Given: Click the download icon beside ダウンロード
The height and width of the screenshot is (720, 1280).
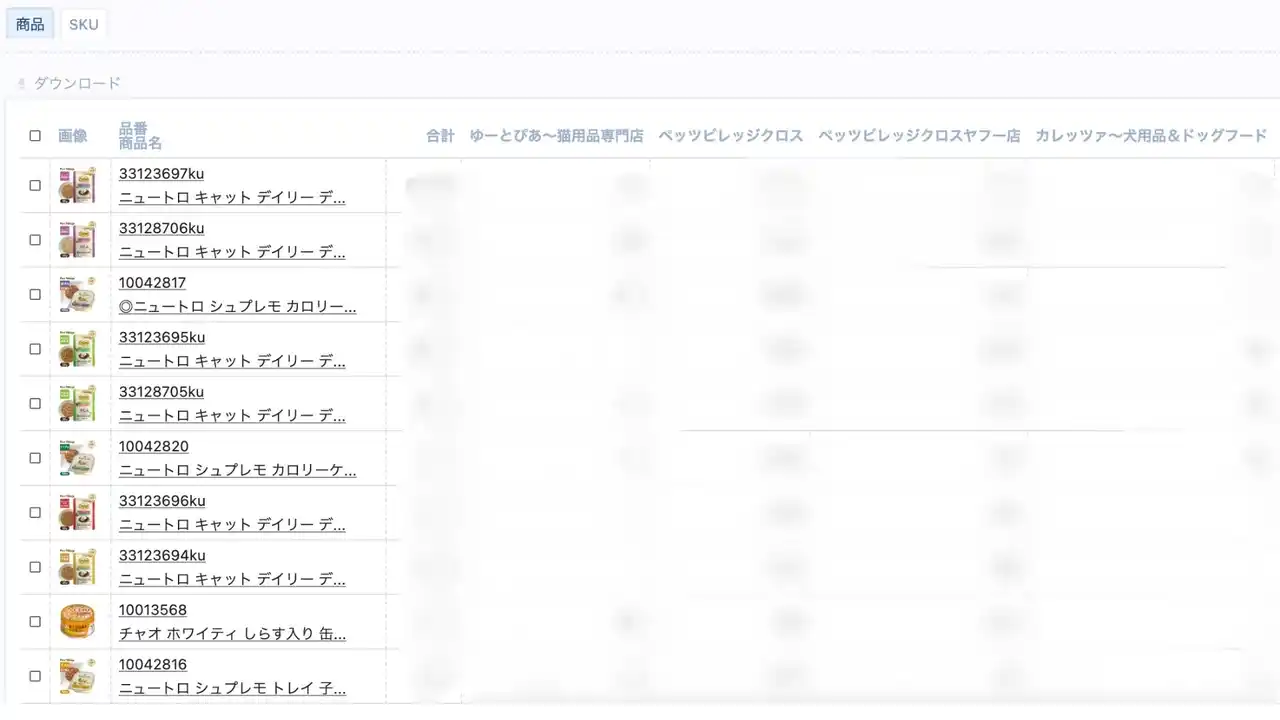Looking at the screenshot, I should tap(21, 84).
